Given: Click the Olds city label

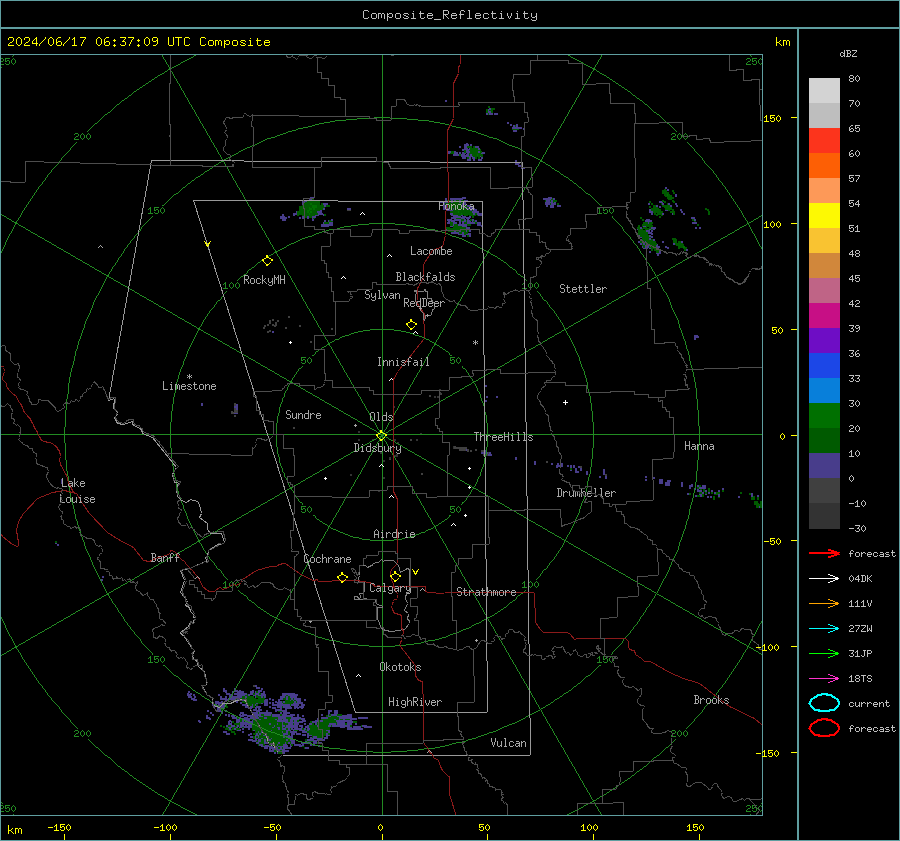Looking at the screenshot, I should [x=381, y=417].
